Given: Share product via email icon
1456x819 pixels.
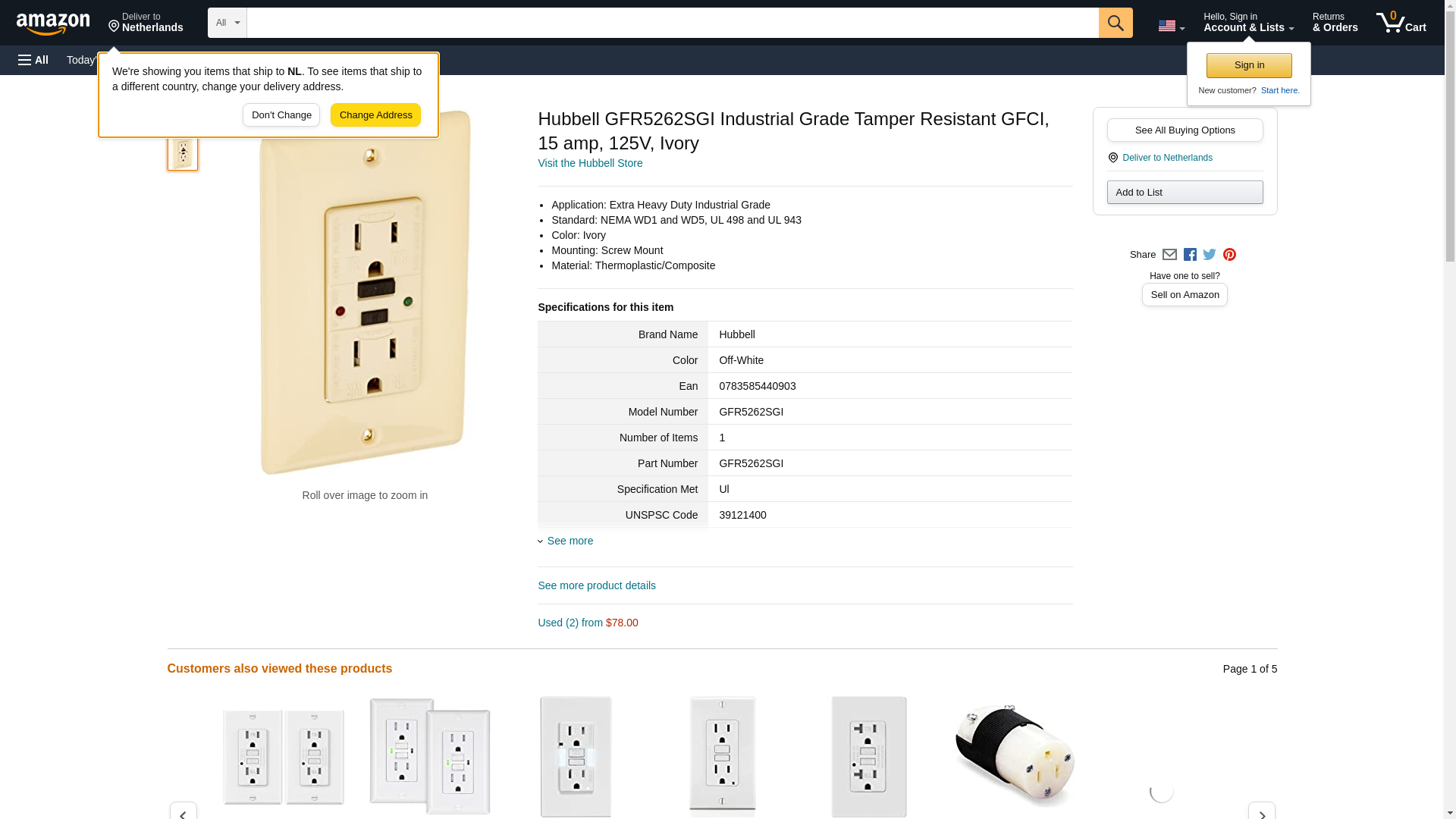Looking at the screenshot, I should tap(1169, 255).
